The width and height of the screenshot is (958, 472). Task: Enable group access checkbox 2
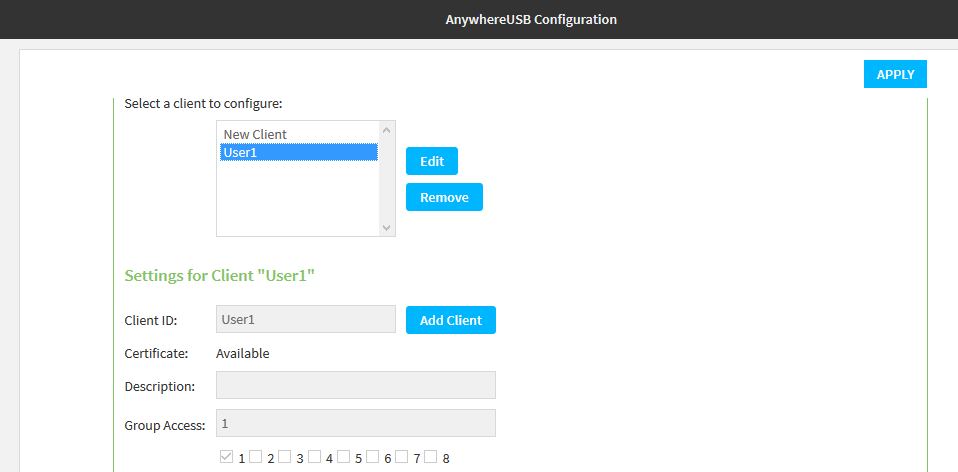(255, 457)
